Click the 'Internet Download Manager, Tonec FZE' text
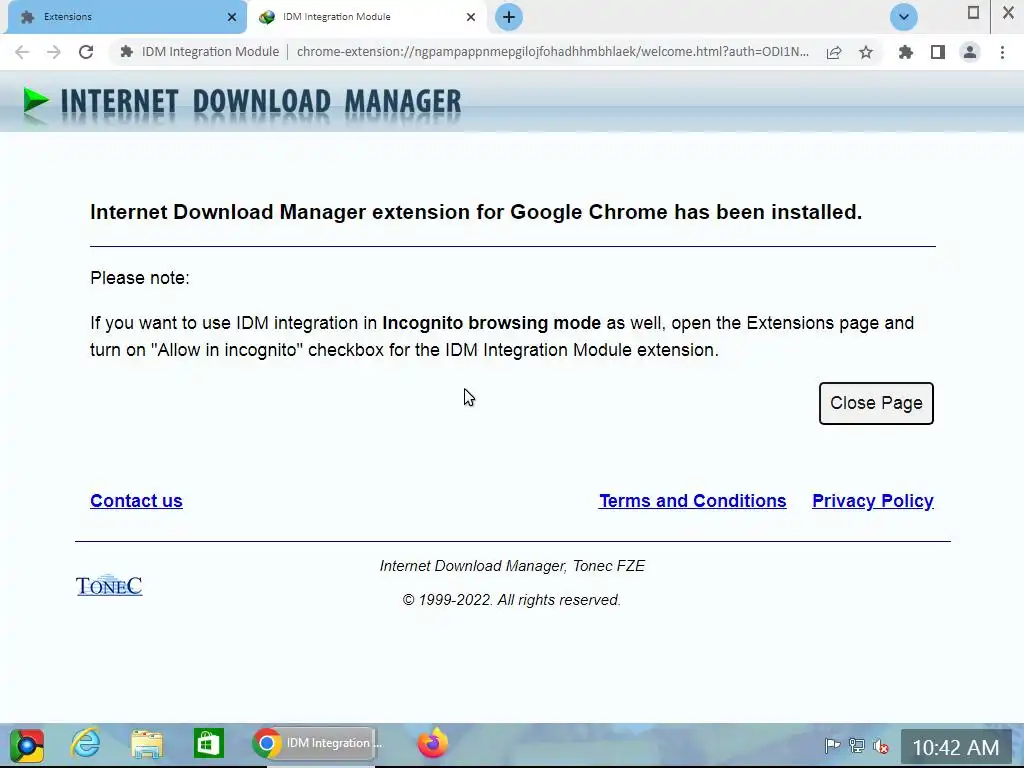This screenshot has height=768, width=1024. pyautogui.click(x=513, y=566)
